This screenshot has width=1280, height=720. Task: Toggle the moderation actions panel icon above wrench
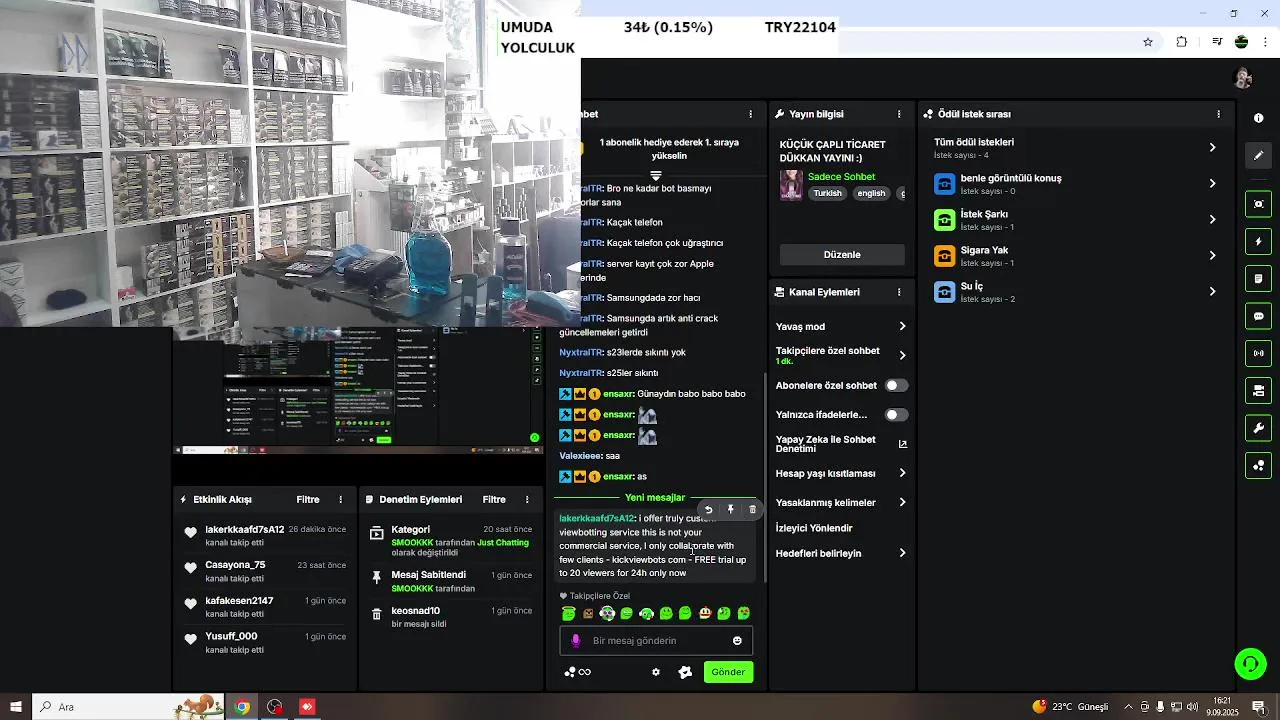tap(1258, 390)
